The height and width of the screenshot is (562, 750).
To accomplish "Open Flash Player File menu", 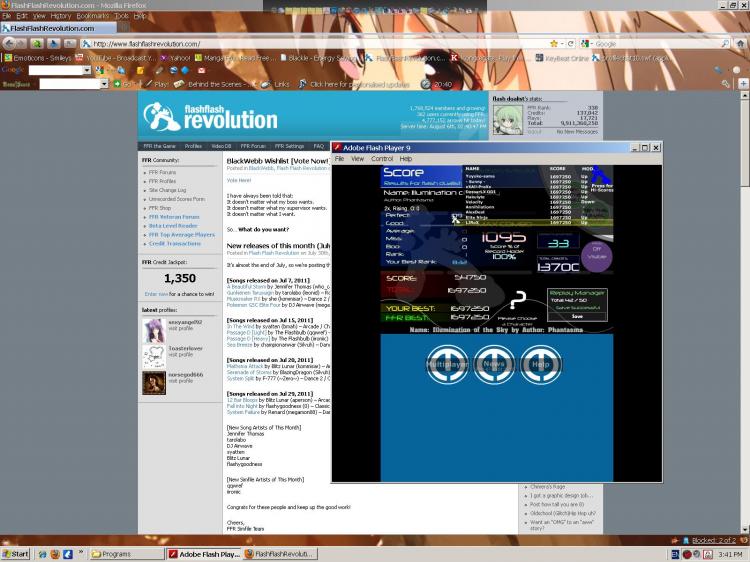I will pyautogui.click(x=339, y=159).
